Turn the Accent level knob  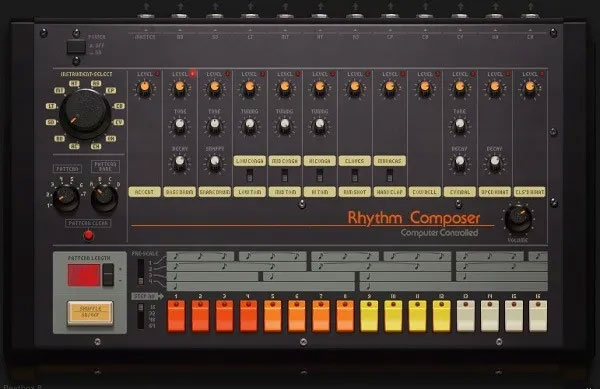(x=144, y=88)
